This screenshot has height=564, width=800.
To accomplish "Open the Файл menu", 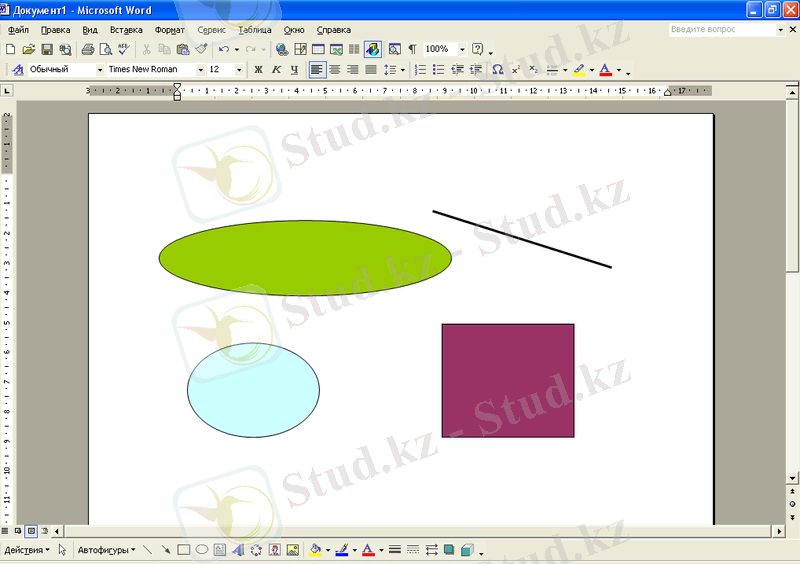I will pos(18,30).
